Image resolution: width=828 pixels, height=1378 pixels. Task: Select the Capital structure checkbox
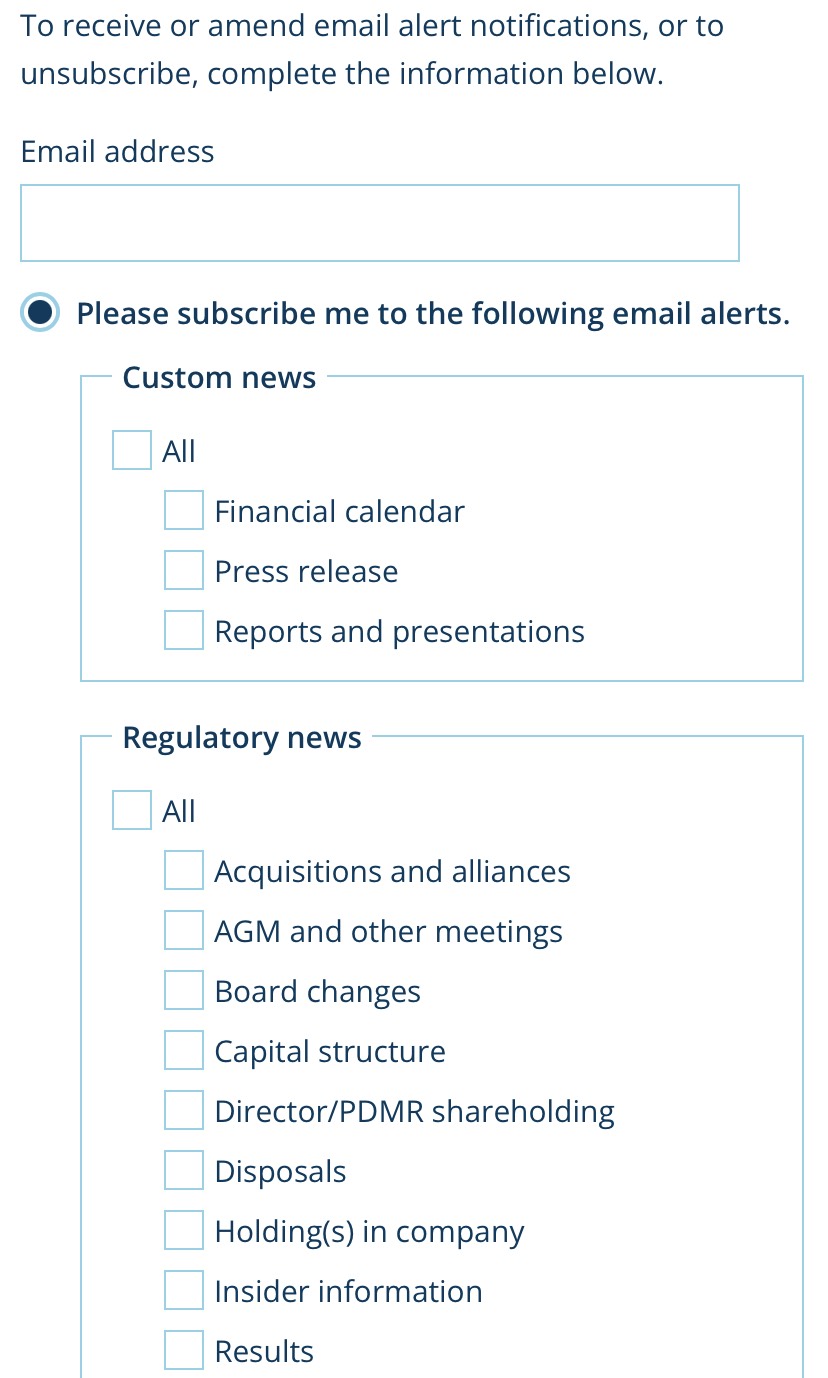(x=184, y=1051)
